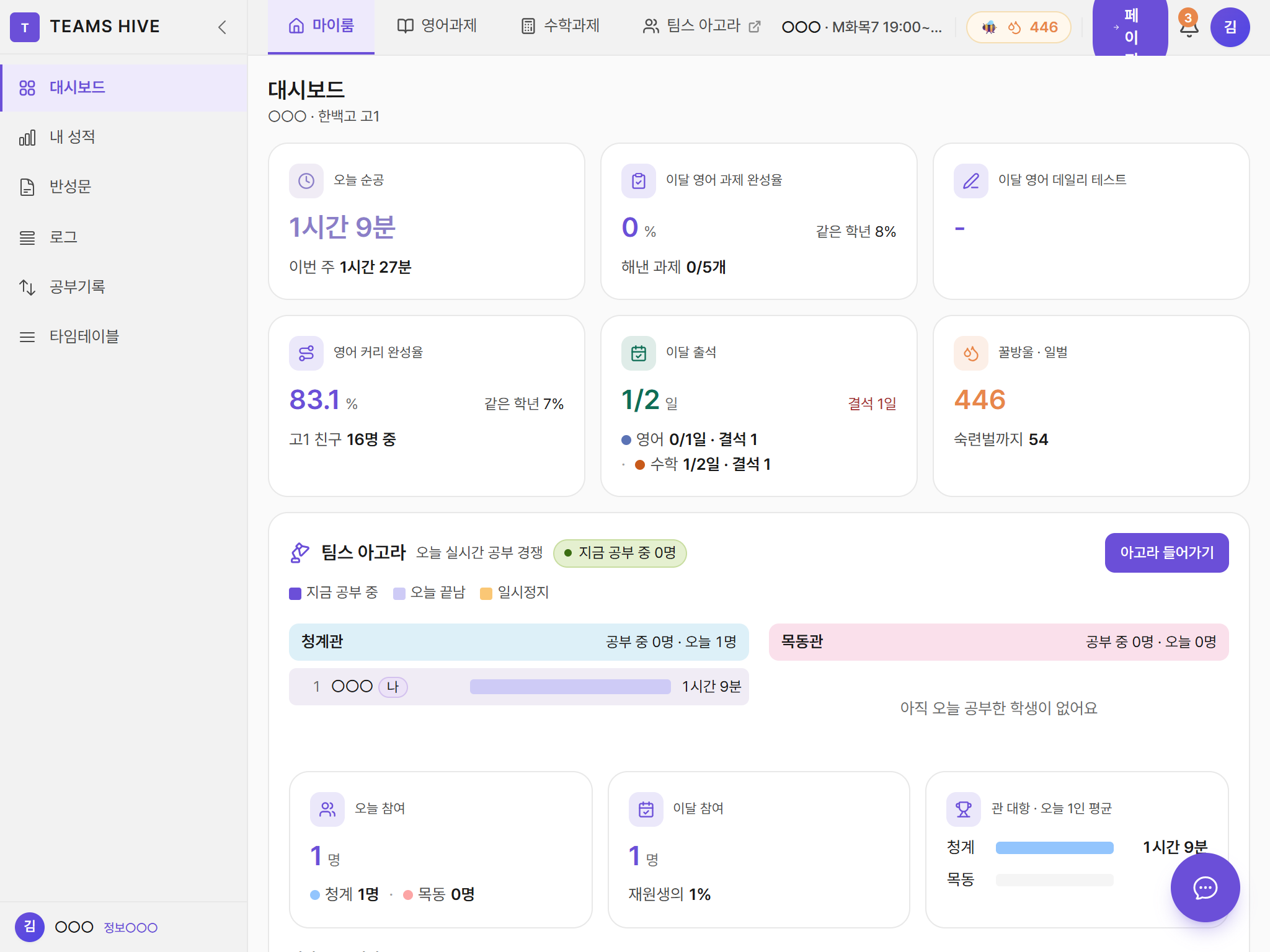Viewport: 1270px width, 952px height.
Task: Open the 김 profile avatar in header
Action: 1230,27
